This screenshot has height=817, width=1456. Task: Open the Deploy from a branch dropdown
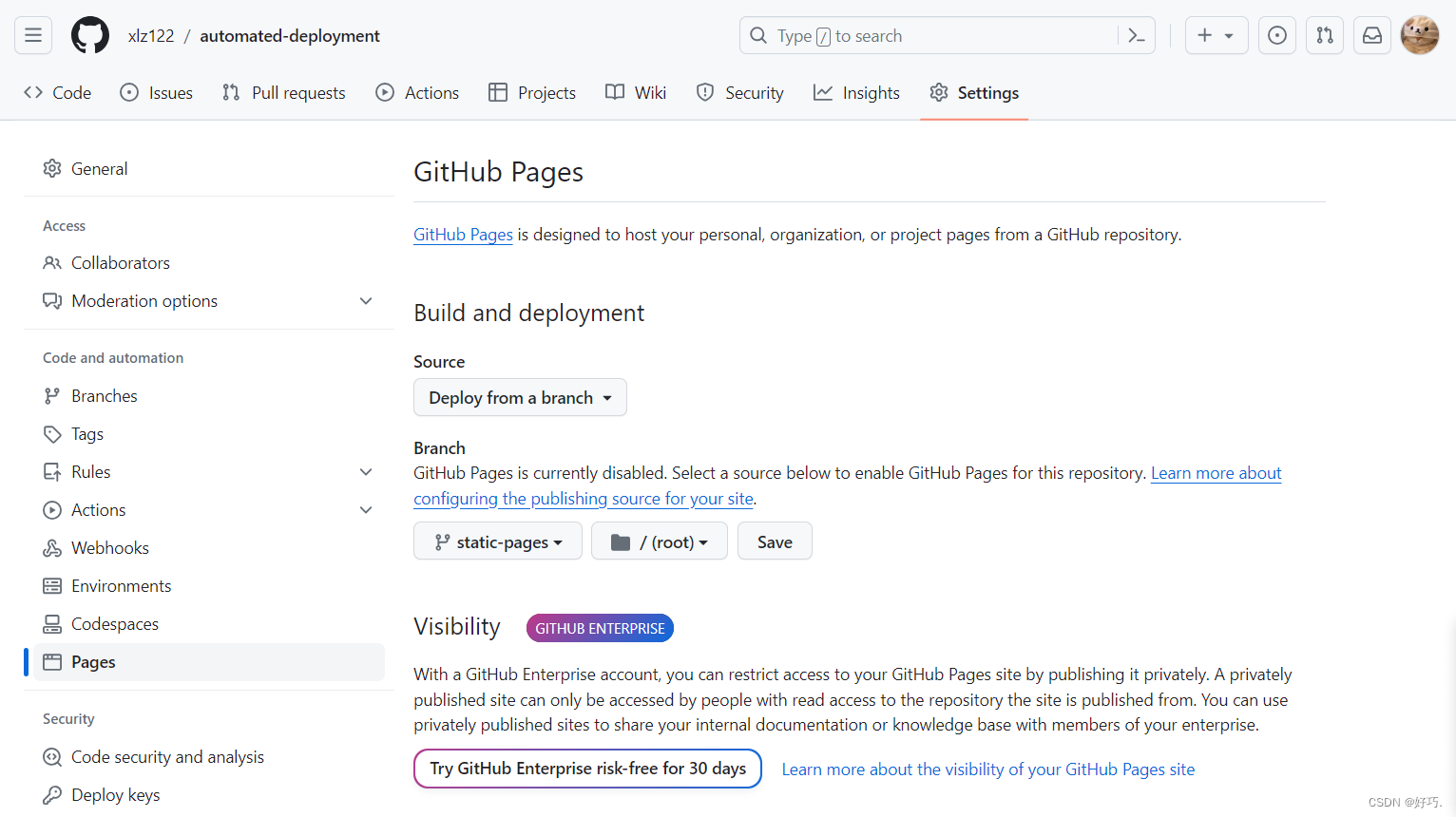[520, 397]
